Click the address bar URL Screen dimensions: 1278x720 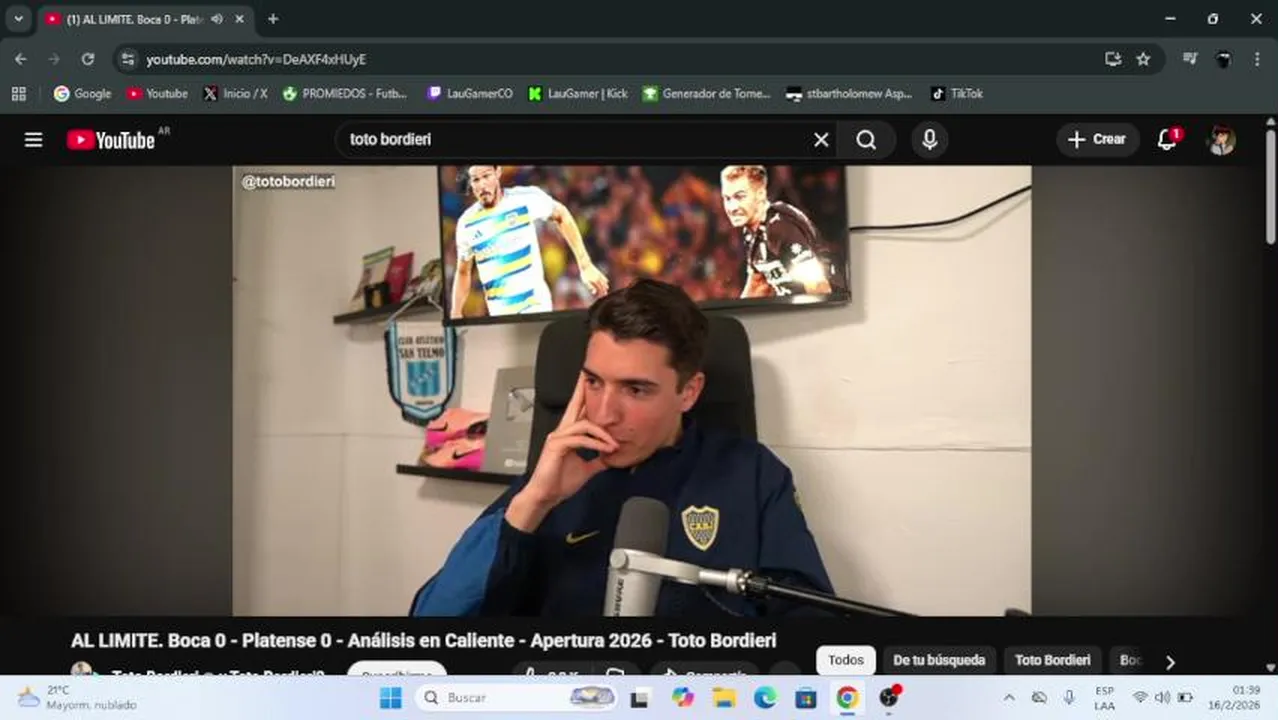pyautogui.click(x=256, y=60)
